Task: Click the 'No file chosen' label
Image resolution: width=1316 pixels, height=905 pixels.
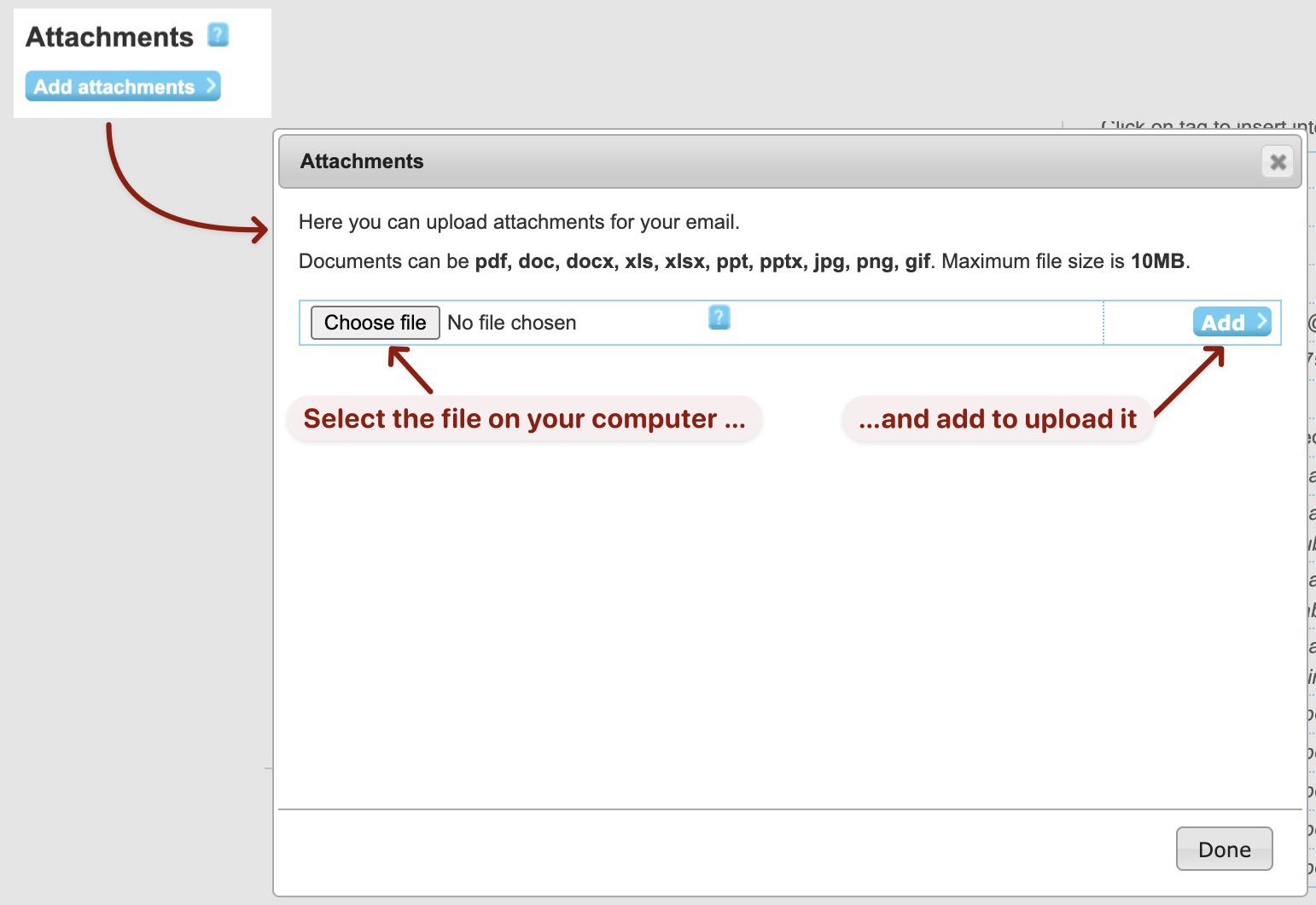Action: pyautogui.click(x=512, y=323)
